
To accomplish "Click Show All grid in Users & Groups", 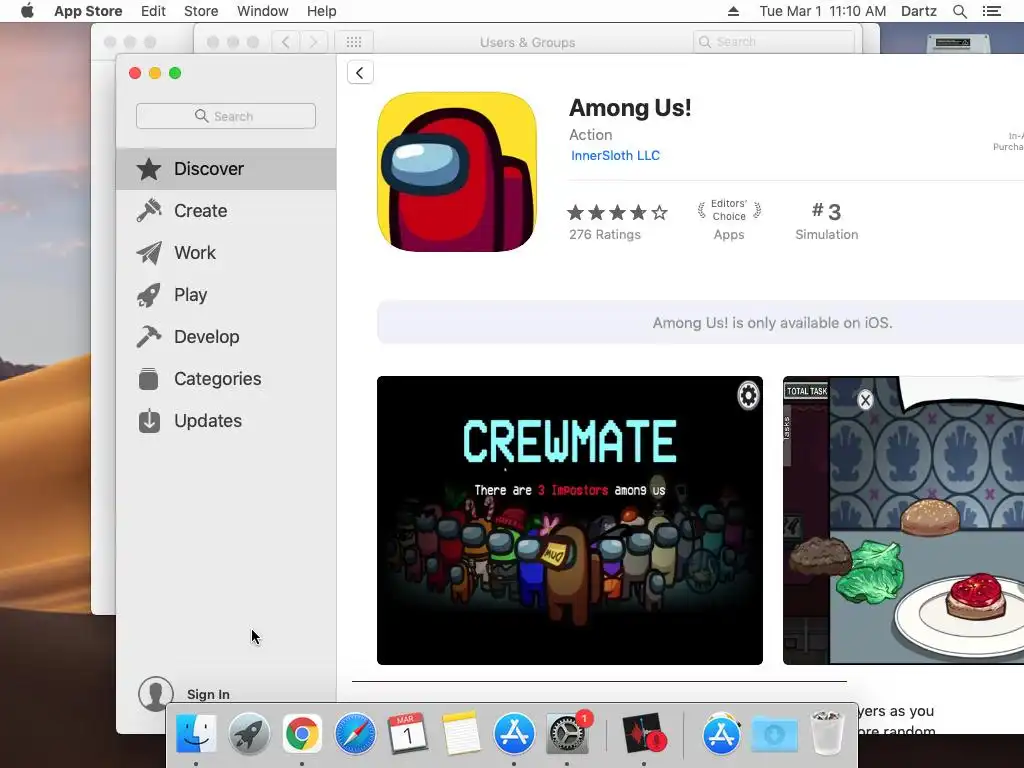I will click(x=354, y=42).
